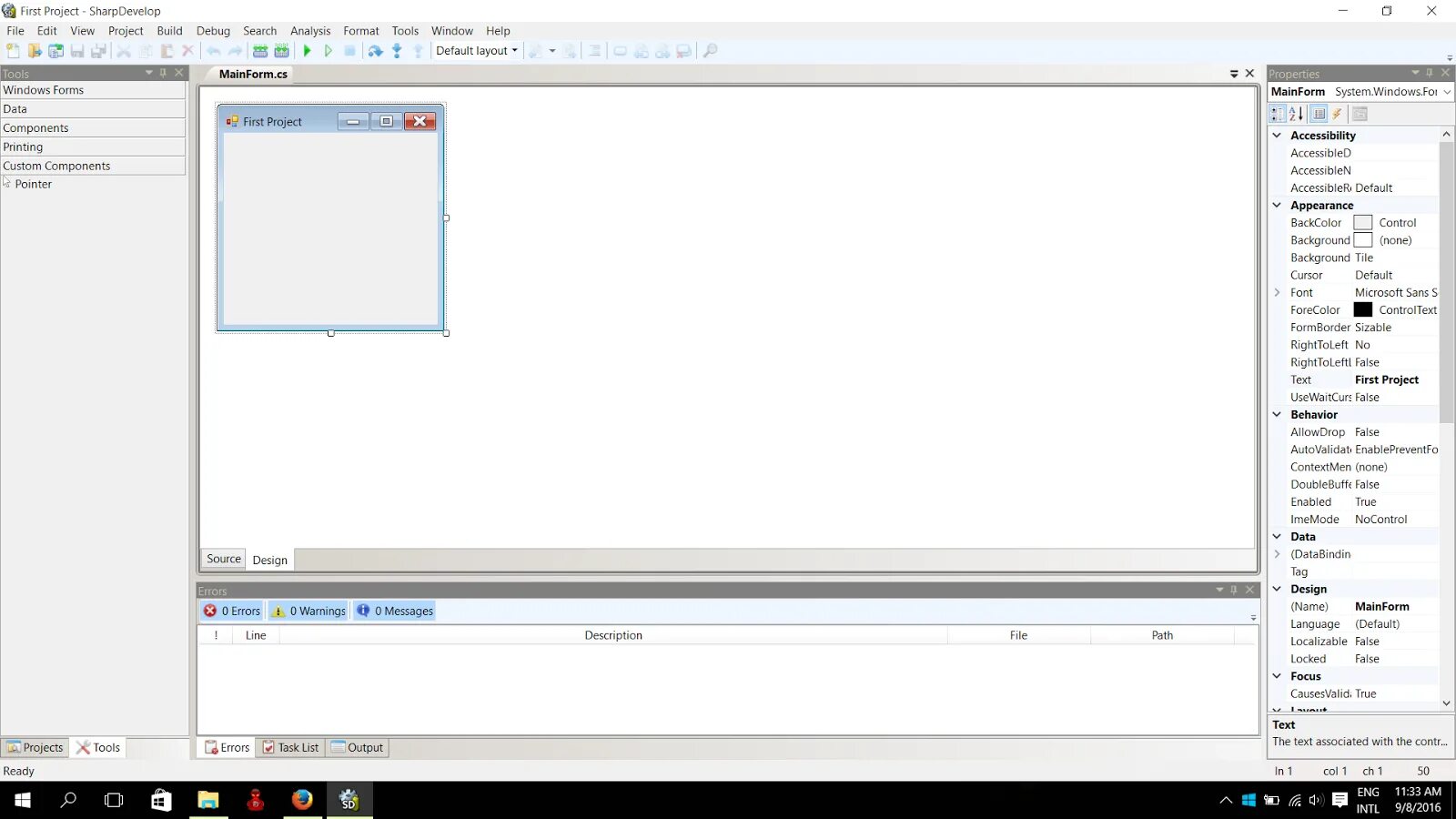Open the File menu
The image size is (1456, 819).
tap(15, 31)
